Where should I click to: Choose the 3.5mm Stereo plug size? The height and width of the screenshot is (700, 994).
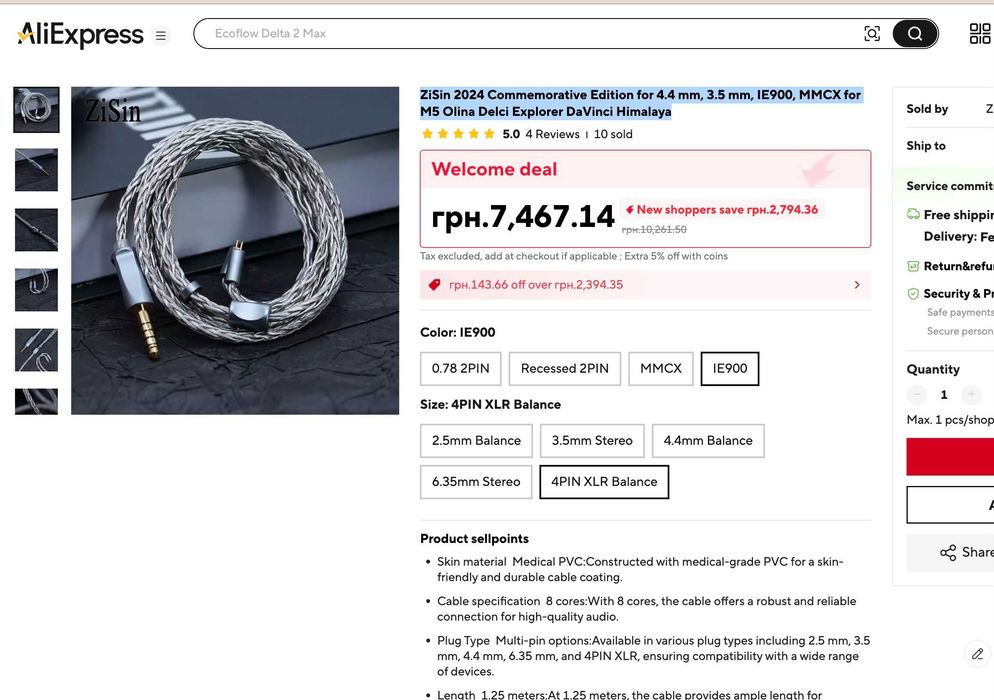pyautogui.click(x=592, y=441)
